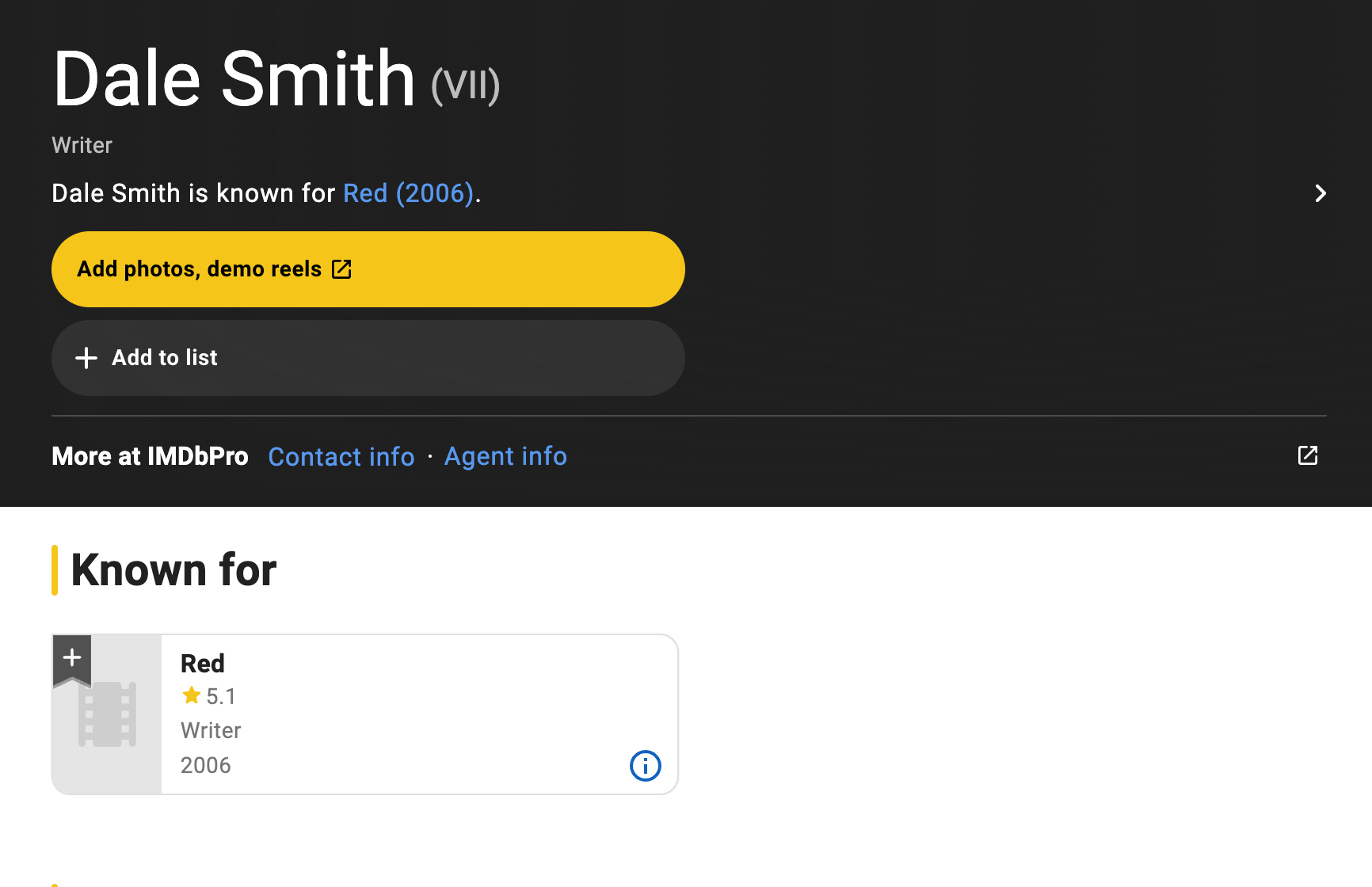
Task: Click the yellow star rating icon
Action: click(191, 695)
